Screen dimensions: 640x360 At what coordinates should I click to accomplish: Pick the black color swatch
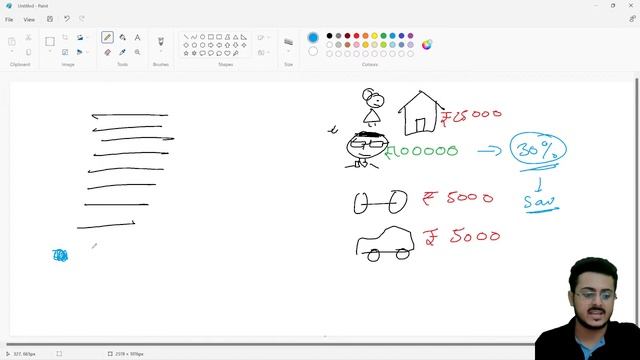[329, 36]
